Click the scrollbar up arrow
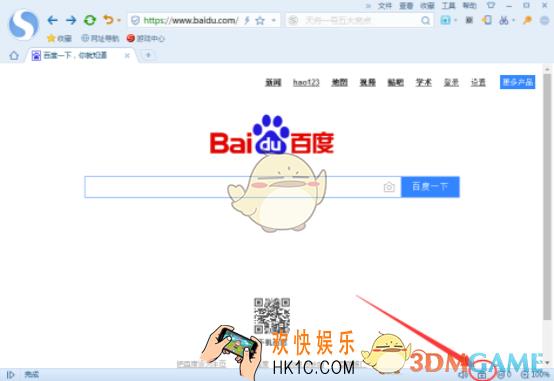The height and width of the screenshot is (381, 554). [x=547, y=69]
